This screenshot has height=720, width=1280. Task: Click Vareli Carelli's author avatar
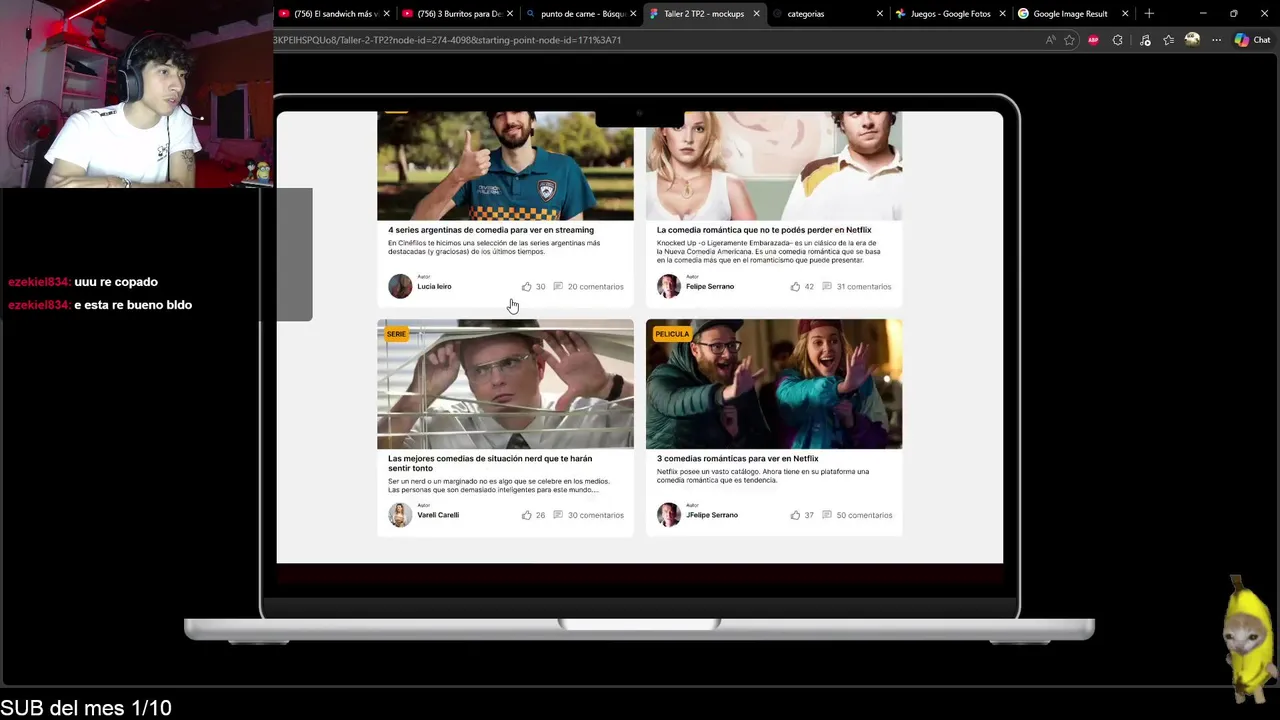tap(400, 515)
